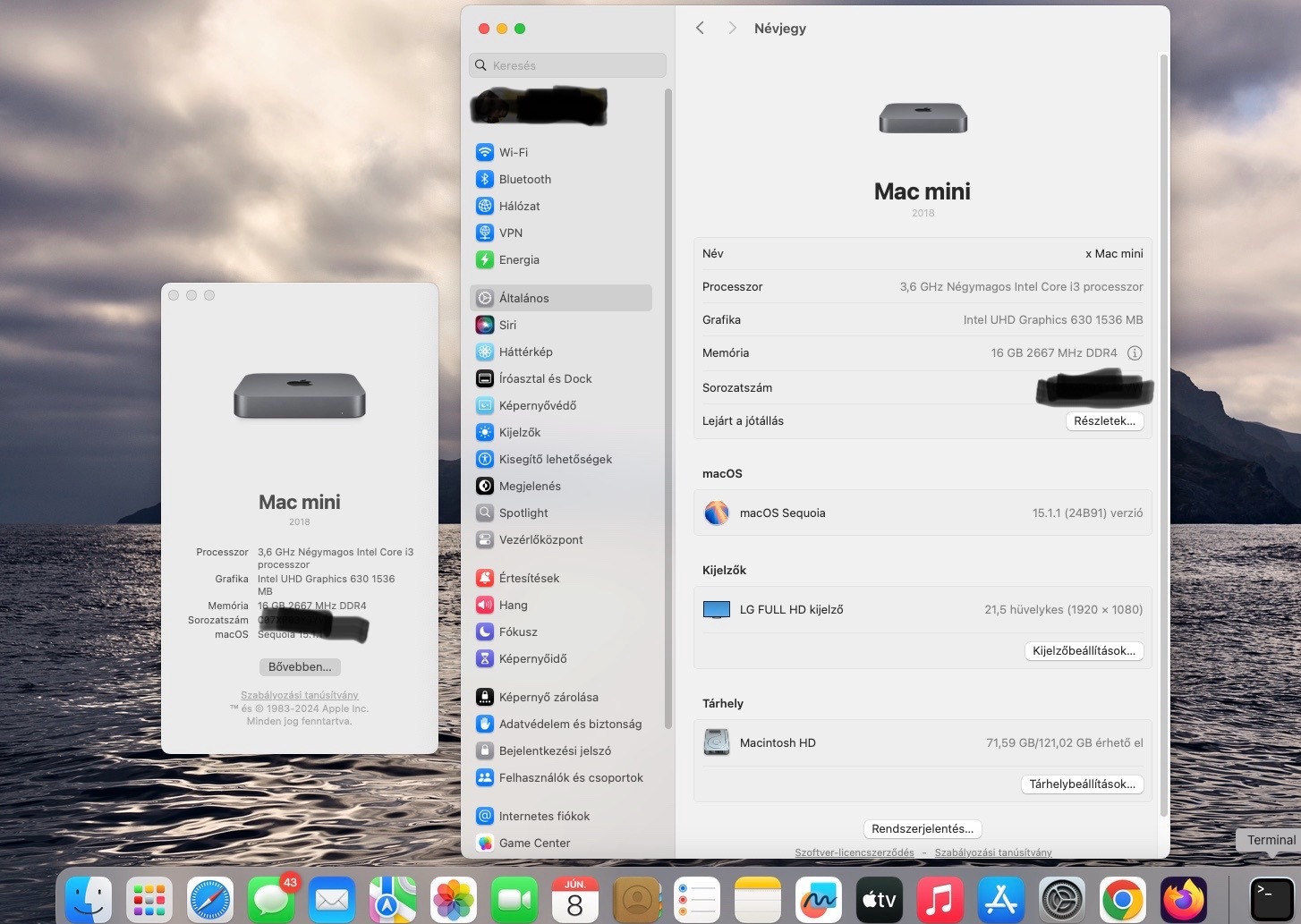Screen dimensions: 1301x924
Task: Open Mail from the Dock
Action: pyautogui.click(x=332, y=899)
